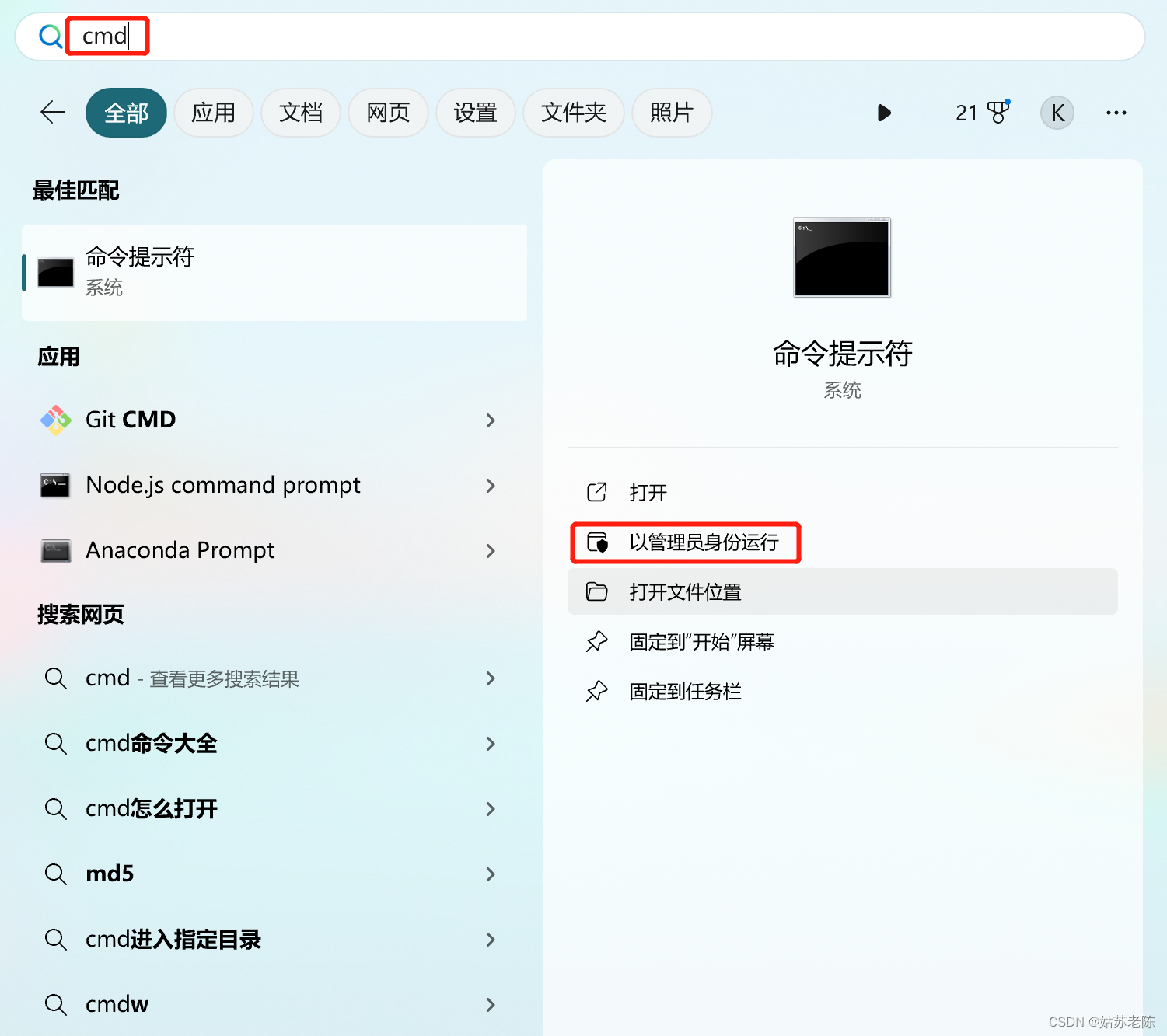This screenshot has width=1167, height=1036.
Task: Click search icon beside cmd进入指定目录
Action: (55, 940)
